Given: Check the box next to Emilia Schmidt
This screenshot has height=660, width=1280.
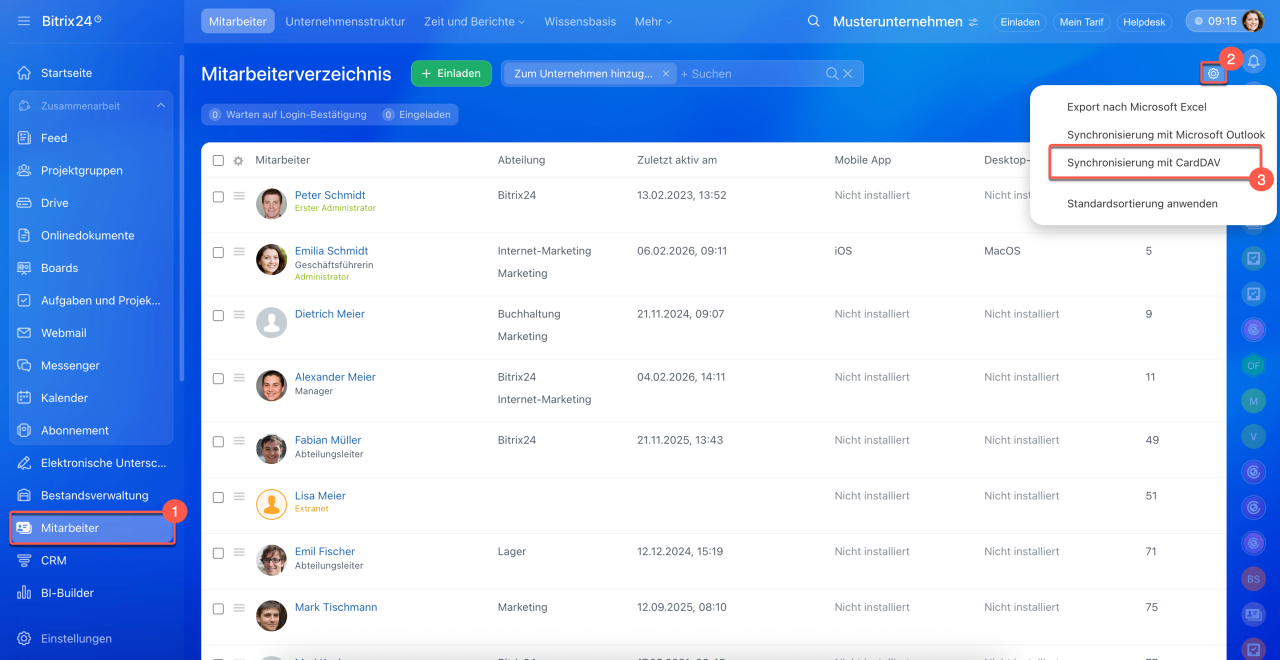Looking at the screenshot, I should [218, 253].
